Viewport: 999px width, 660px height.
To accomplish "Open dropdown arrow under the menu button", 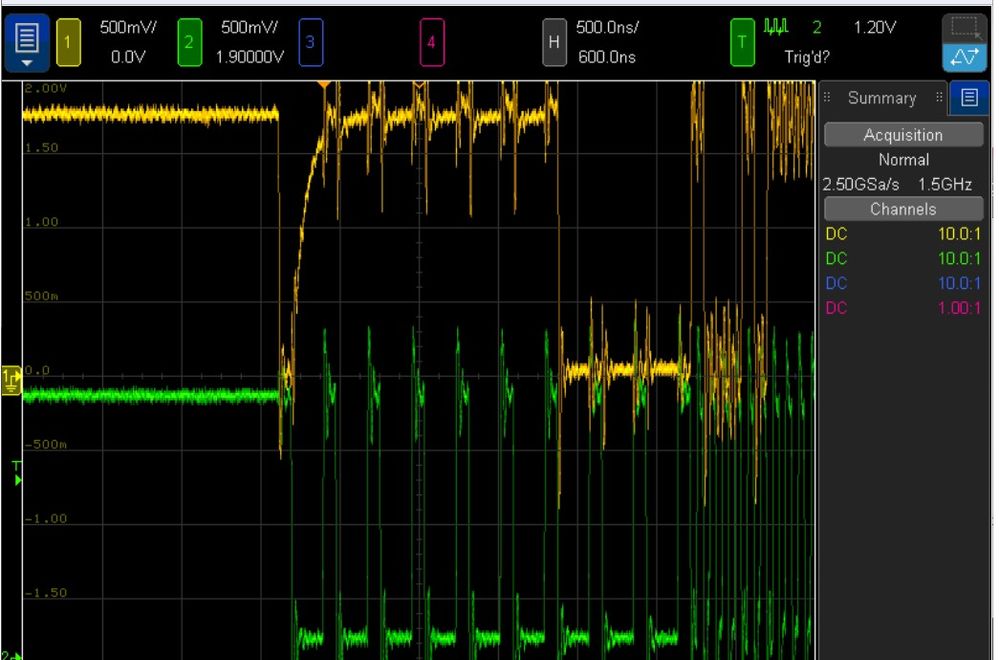I will pos(25,60).
